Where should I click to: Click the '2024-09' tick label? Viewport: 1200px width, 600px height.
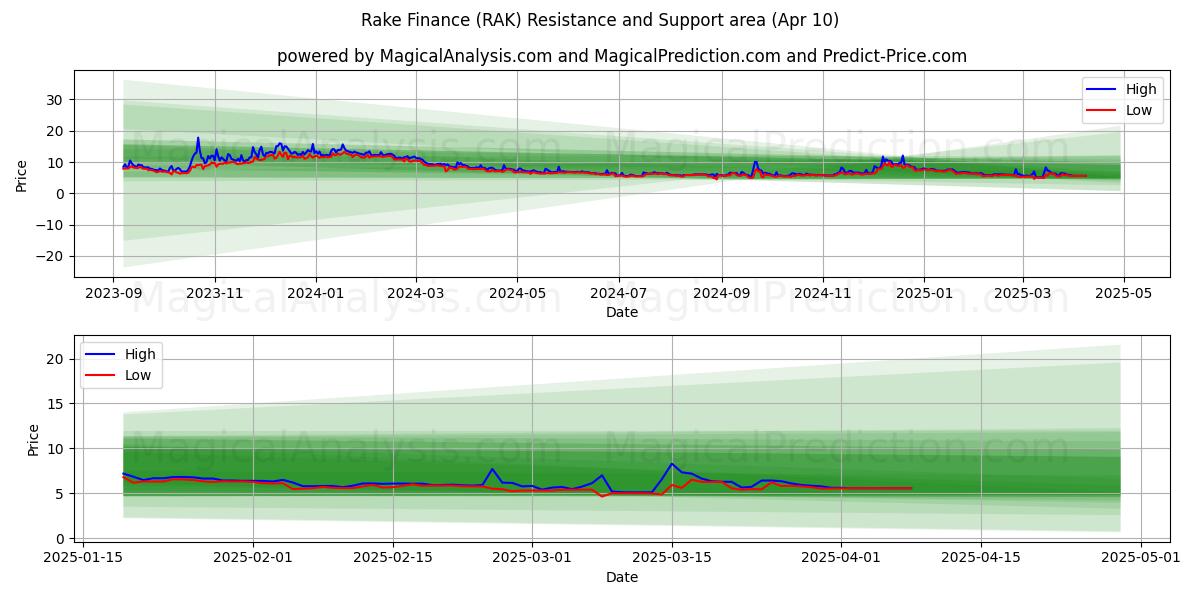click(721, 294)
